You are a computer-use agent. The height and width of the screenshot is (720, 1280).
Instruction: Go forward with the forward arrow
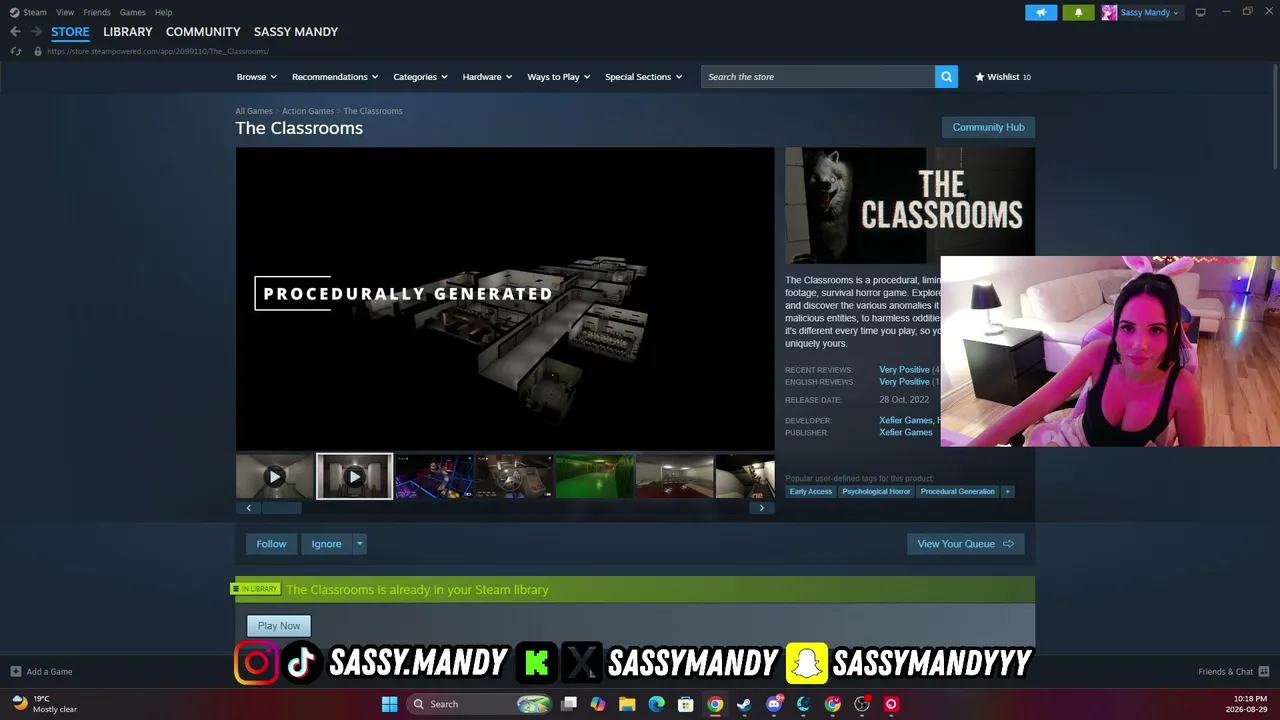[x=36, y=32]
